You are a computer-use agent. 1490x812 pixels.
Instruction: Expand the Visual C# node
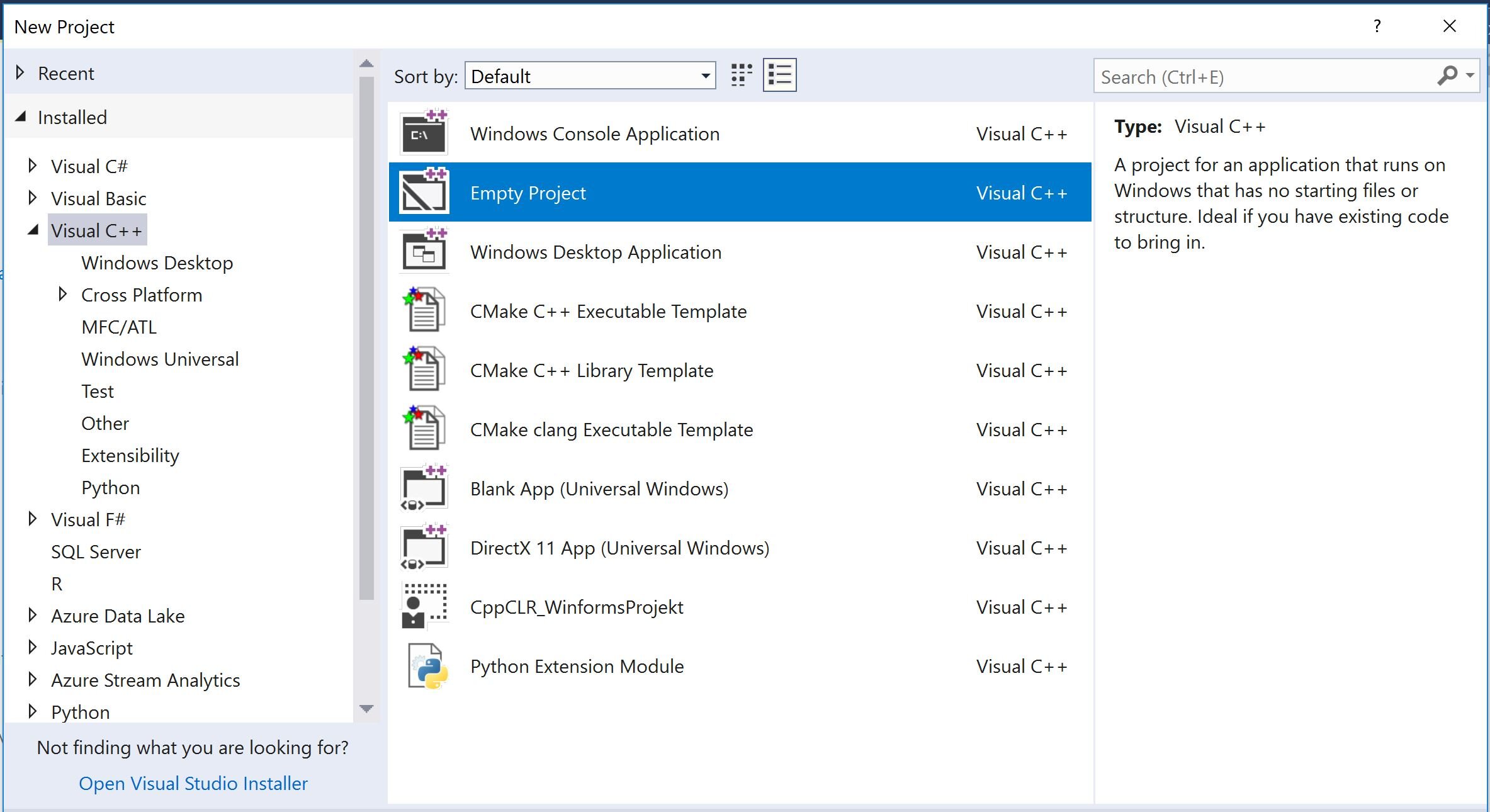point(32,166)
